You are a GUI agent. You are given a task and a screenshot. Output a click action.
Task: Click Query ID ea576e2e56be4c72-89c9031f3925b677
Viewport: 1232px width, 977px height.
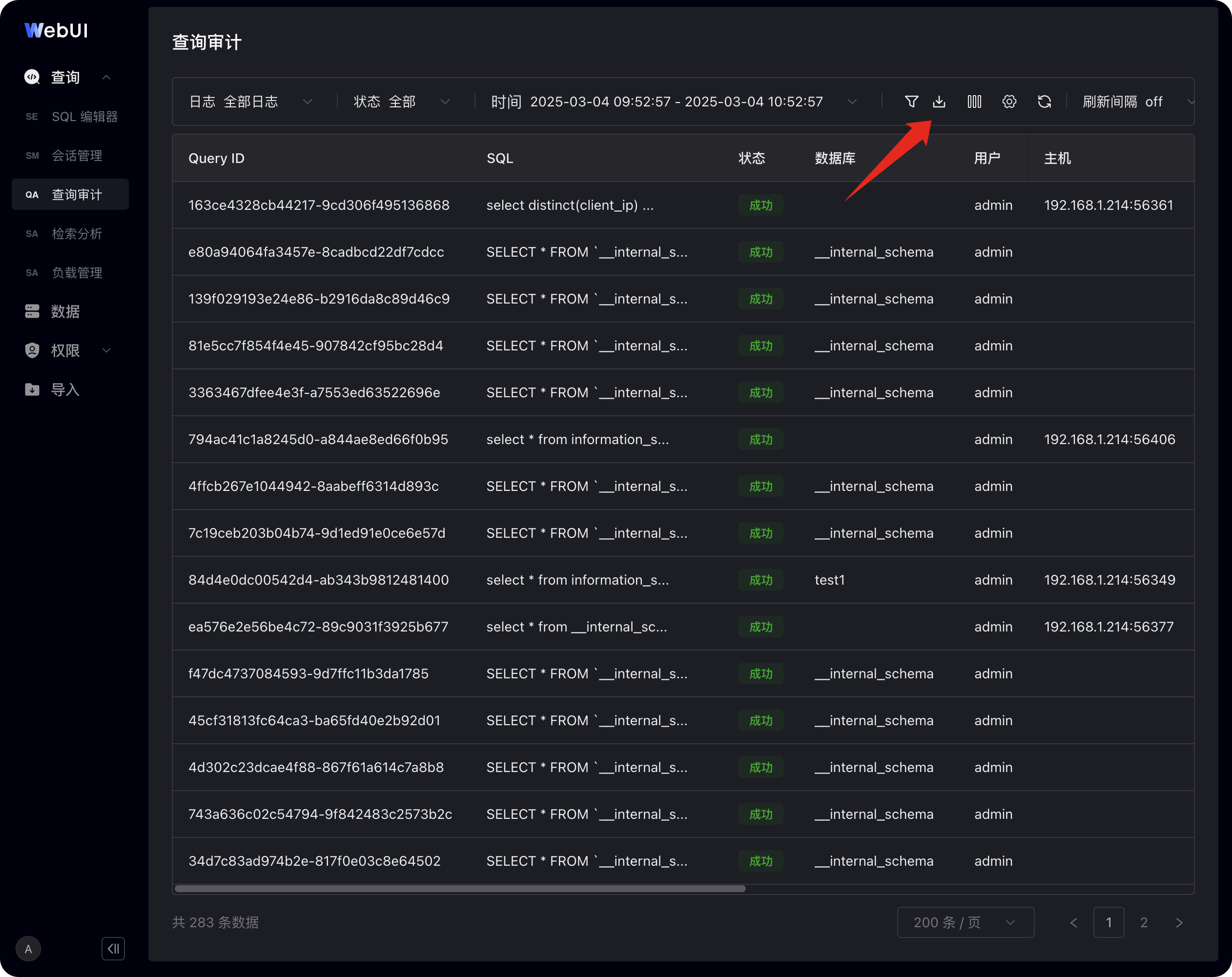point(318,627)
